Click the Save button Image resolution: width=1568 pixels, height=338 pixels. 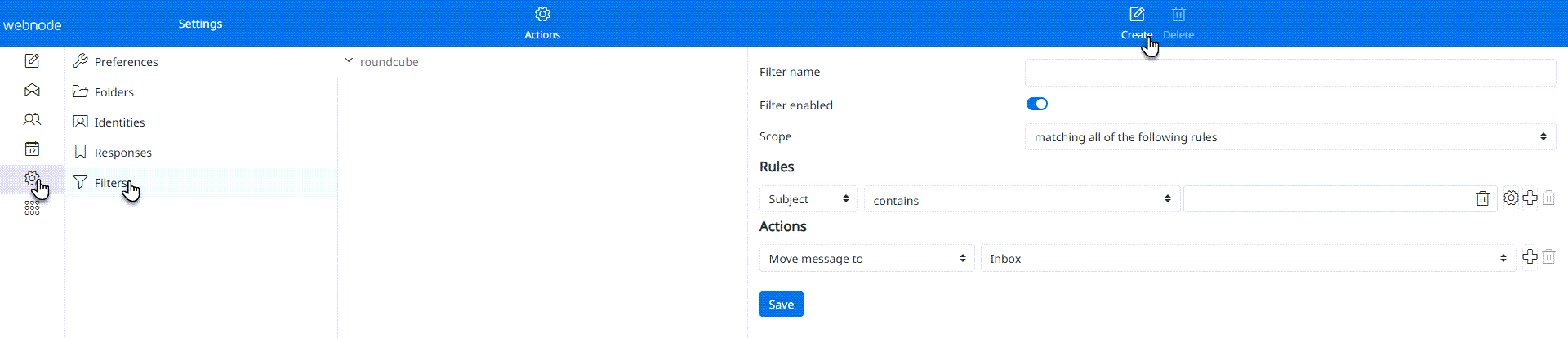(x=781, y=305)
